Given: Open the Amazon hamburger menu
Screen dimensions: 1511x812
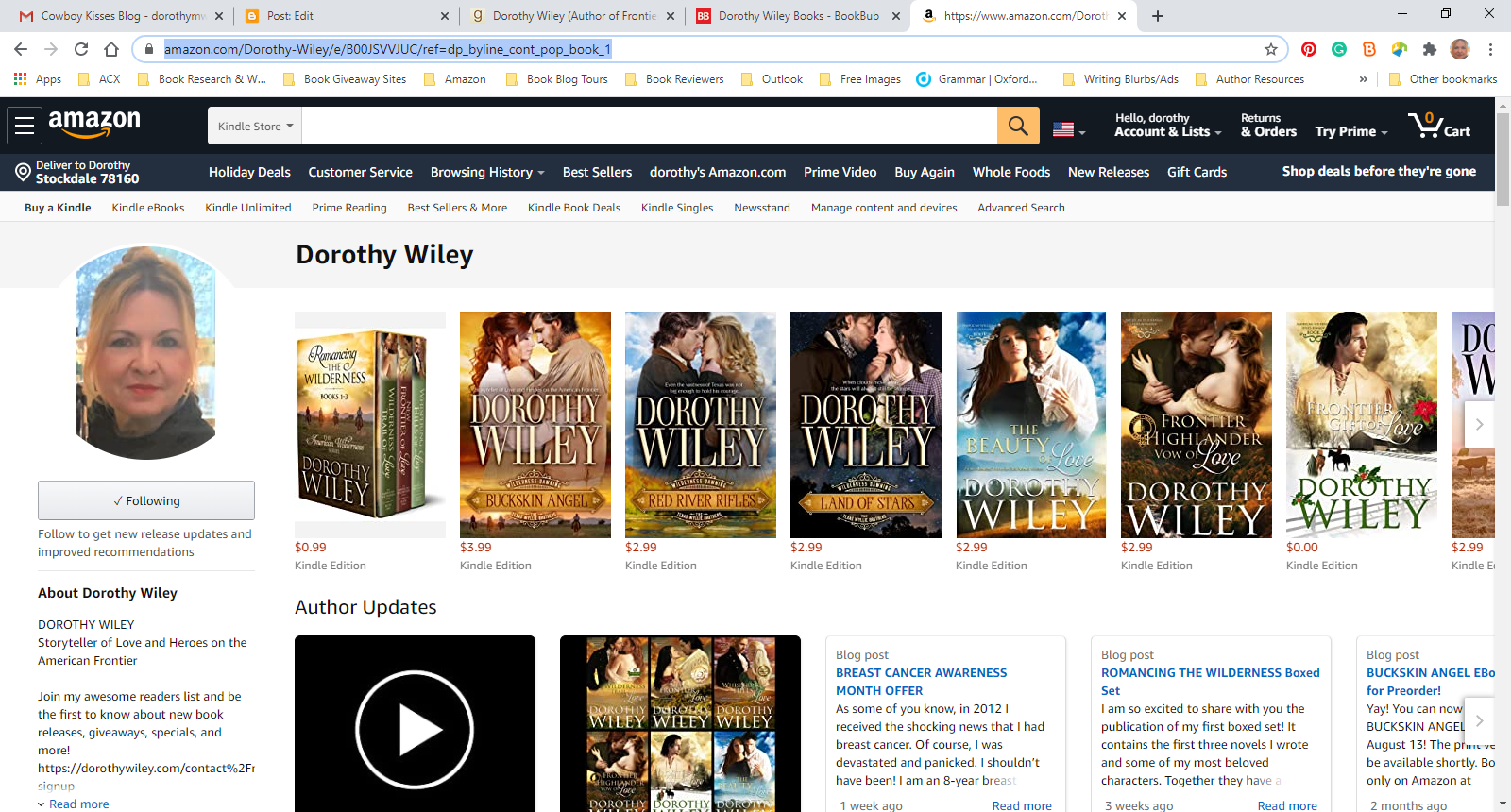Looking at the screenshot, I should click(x=25, y=125).
